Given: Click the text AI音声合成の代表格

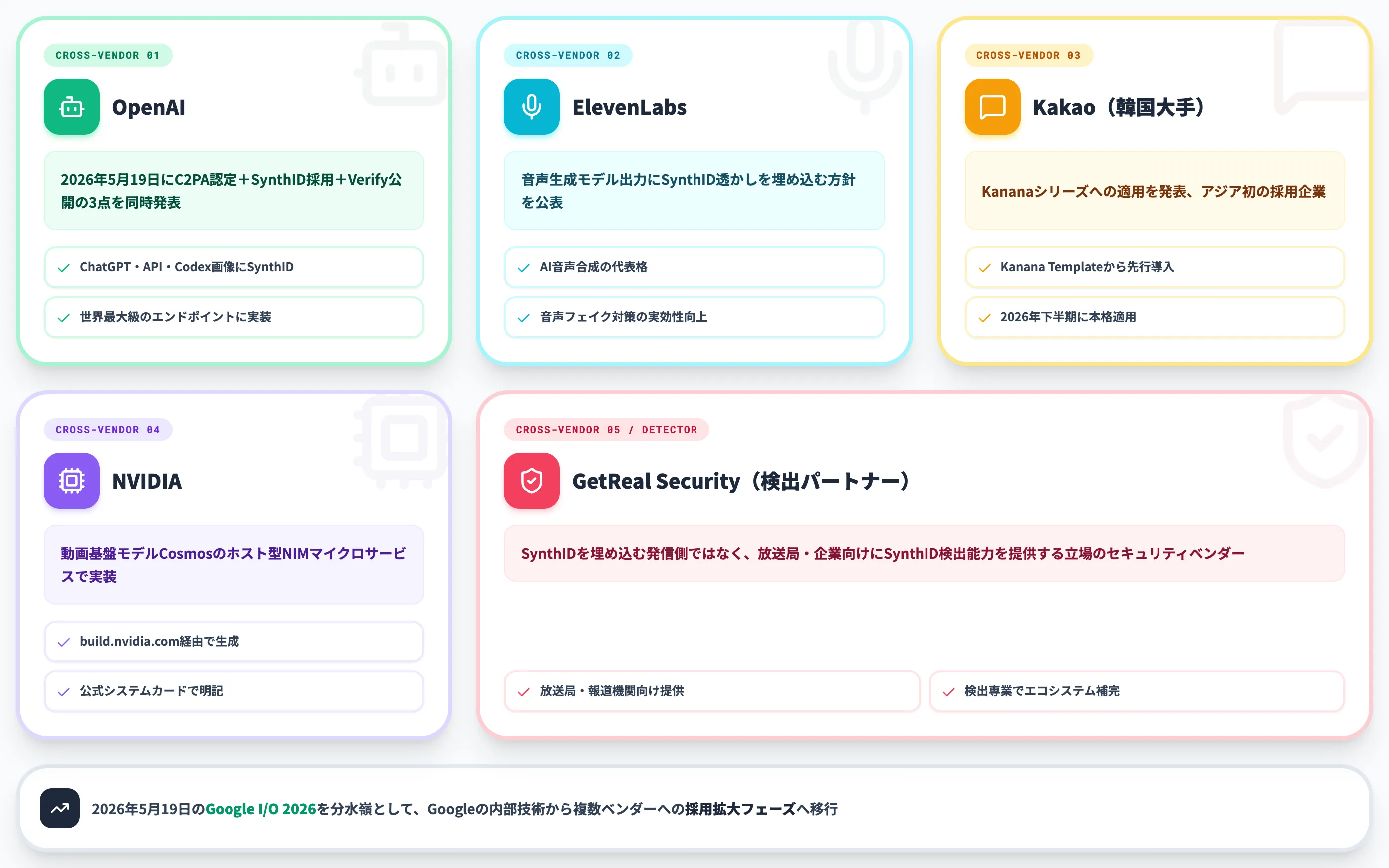Looking at the screenshot, I should 594,267.
